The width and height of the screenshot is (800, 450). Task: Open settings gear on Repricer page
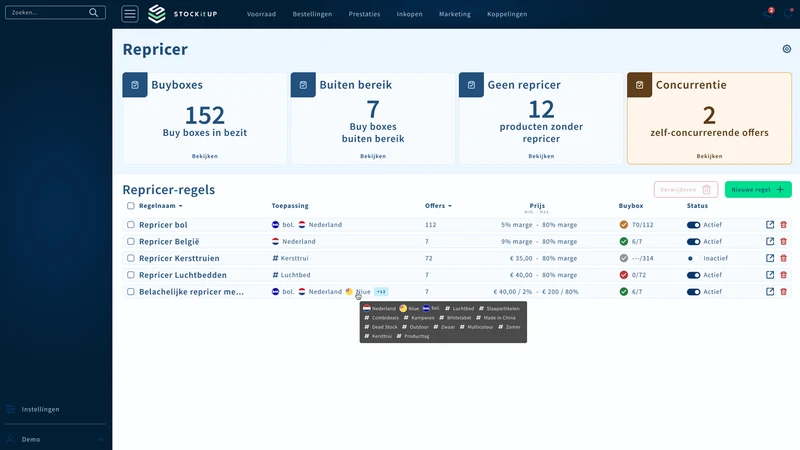[x=787, y=49]
